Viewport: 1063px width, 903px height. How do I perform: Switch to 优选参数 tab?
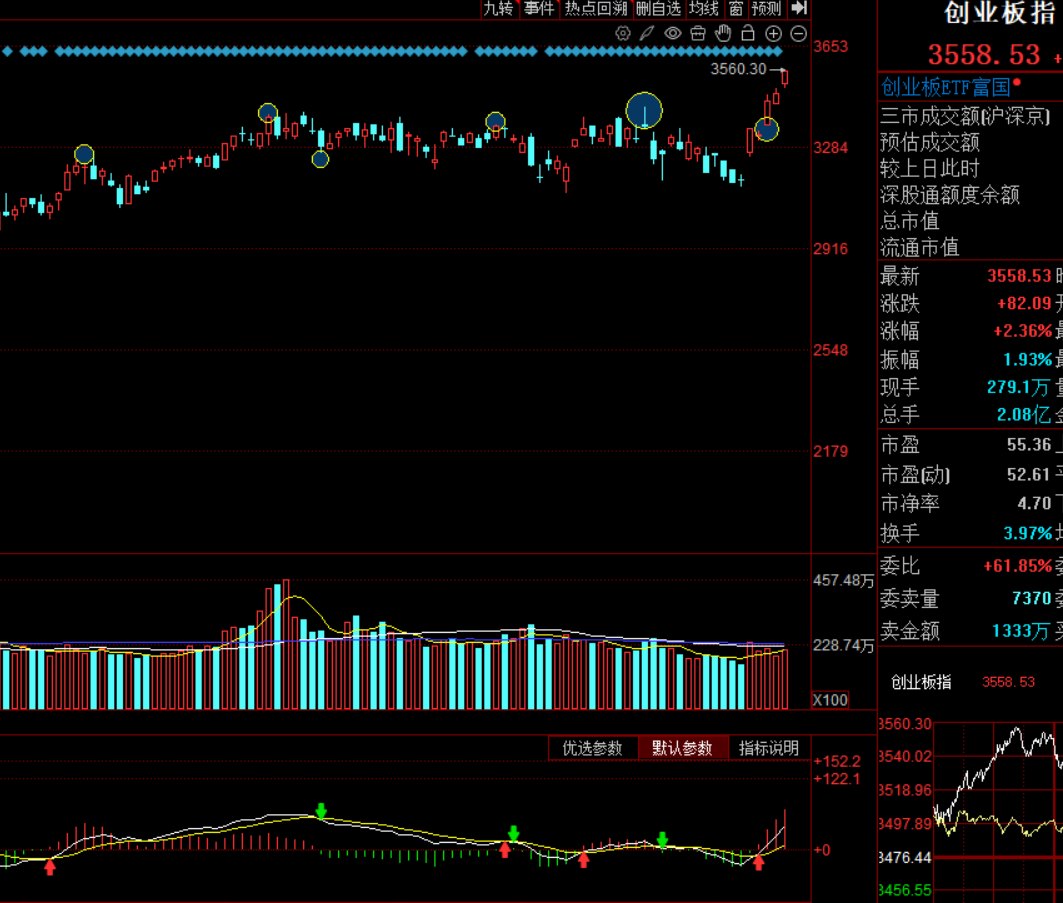click(593, 748)
